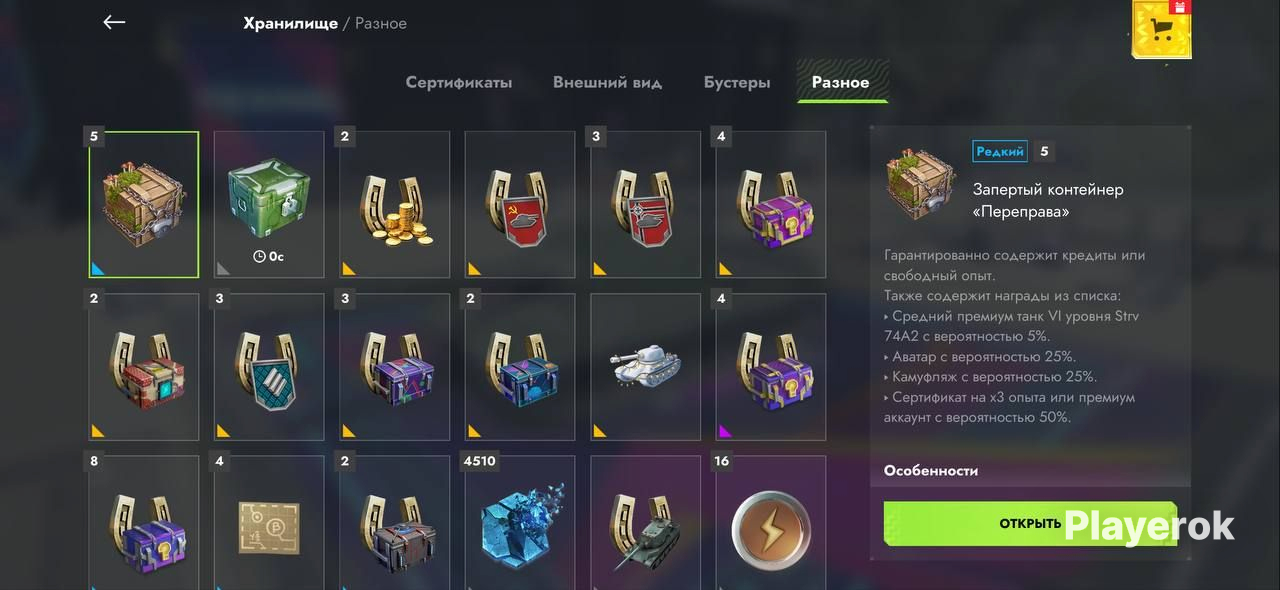Select the blue crystal cube item marked 4510
The height and width of the screenshot is (590, 1280).
(x=520, y=522)
